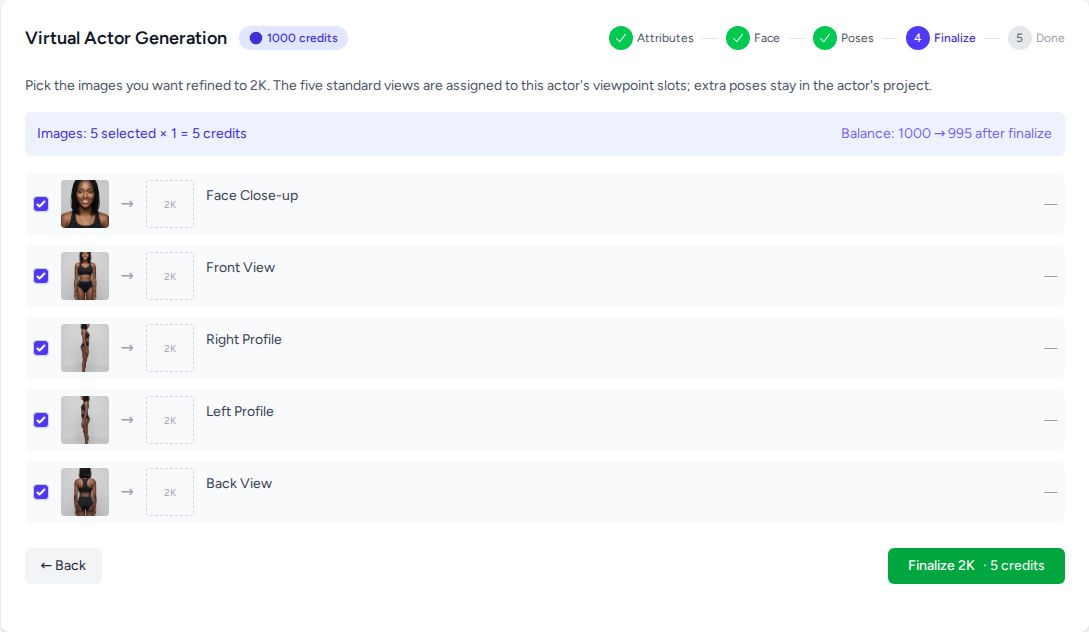Viewport: 1089px width, 632px height.
Task: Click the green check icon beside Face
Action: [x=738, y=38]
